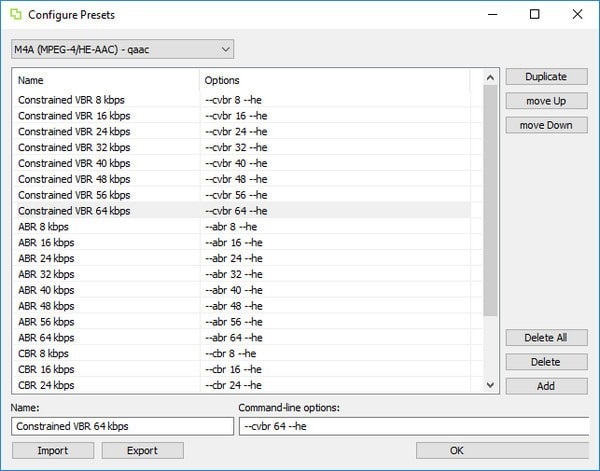This screenshot has width=600, height=471.
Task: Click the Command-line options field
Action: 414,427
